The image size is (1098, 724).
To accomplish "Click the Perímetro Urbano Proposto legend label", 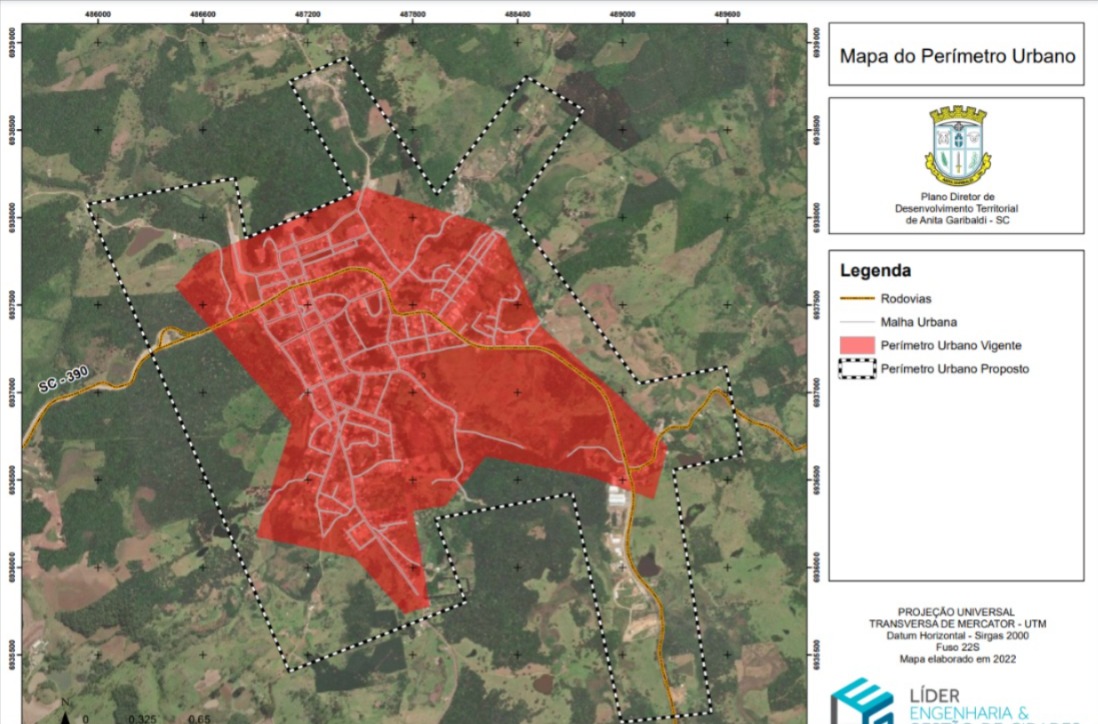I will 954,369.
